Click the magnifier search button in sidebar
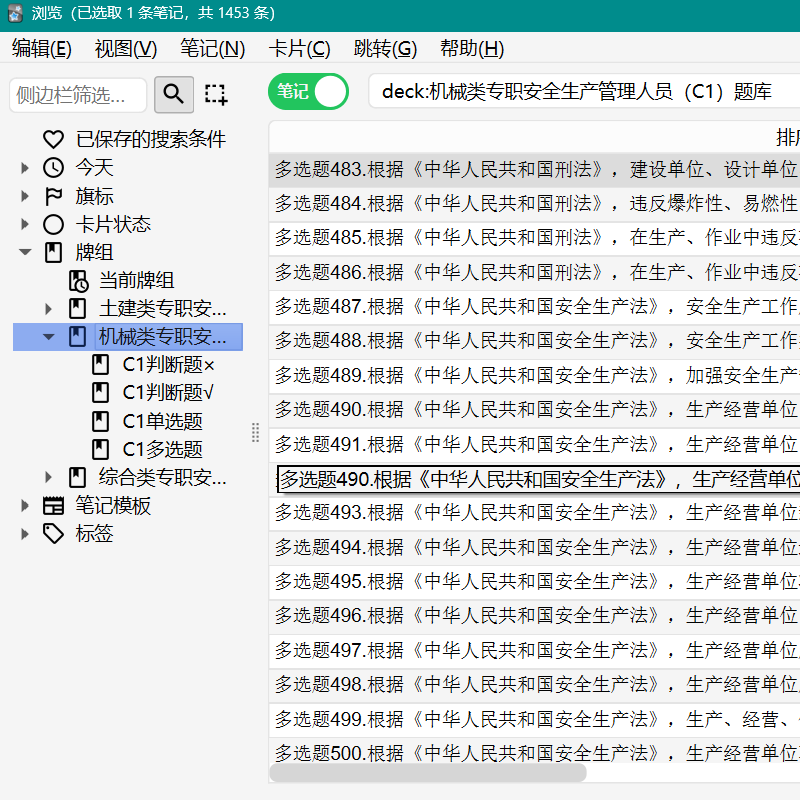 (x=173, y=94)
